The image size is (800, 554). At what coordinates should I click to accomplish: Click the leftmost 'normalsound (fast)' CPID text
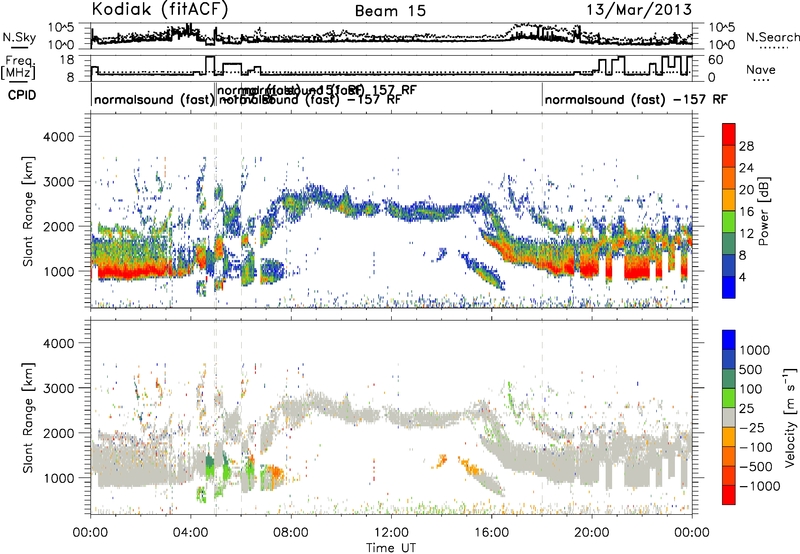coord(154,99)
